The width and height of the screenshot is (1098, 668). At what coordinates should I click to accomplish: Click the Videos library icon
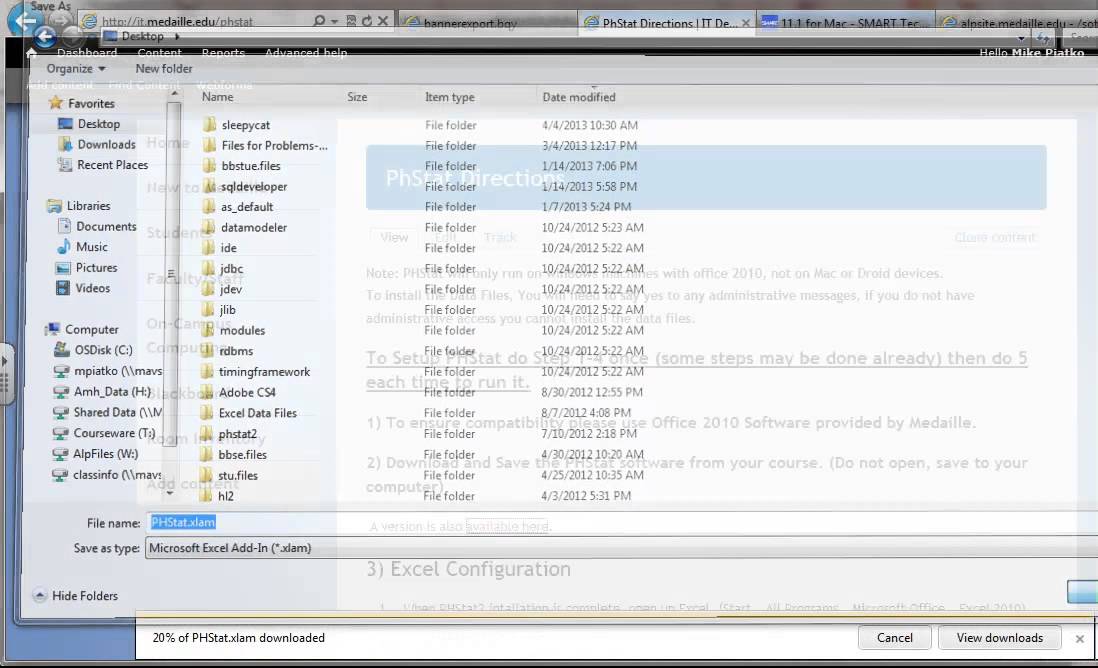pyautogui.click(x=63, y=288)
